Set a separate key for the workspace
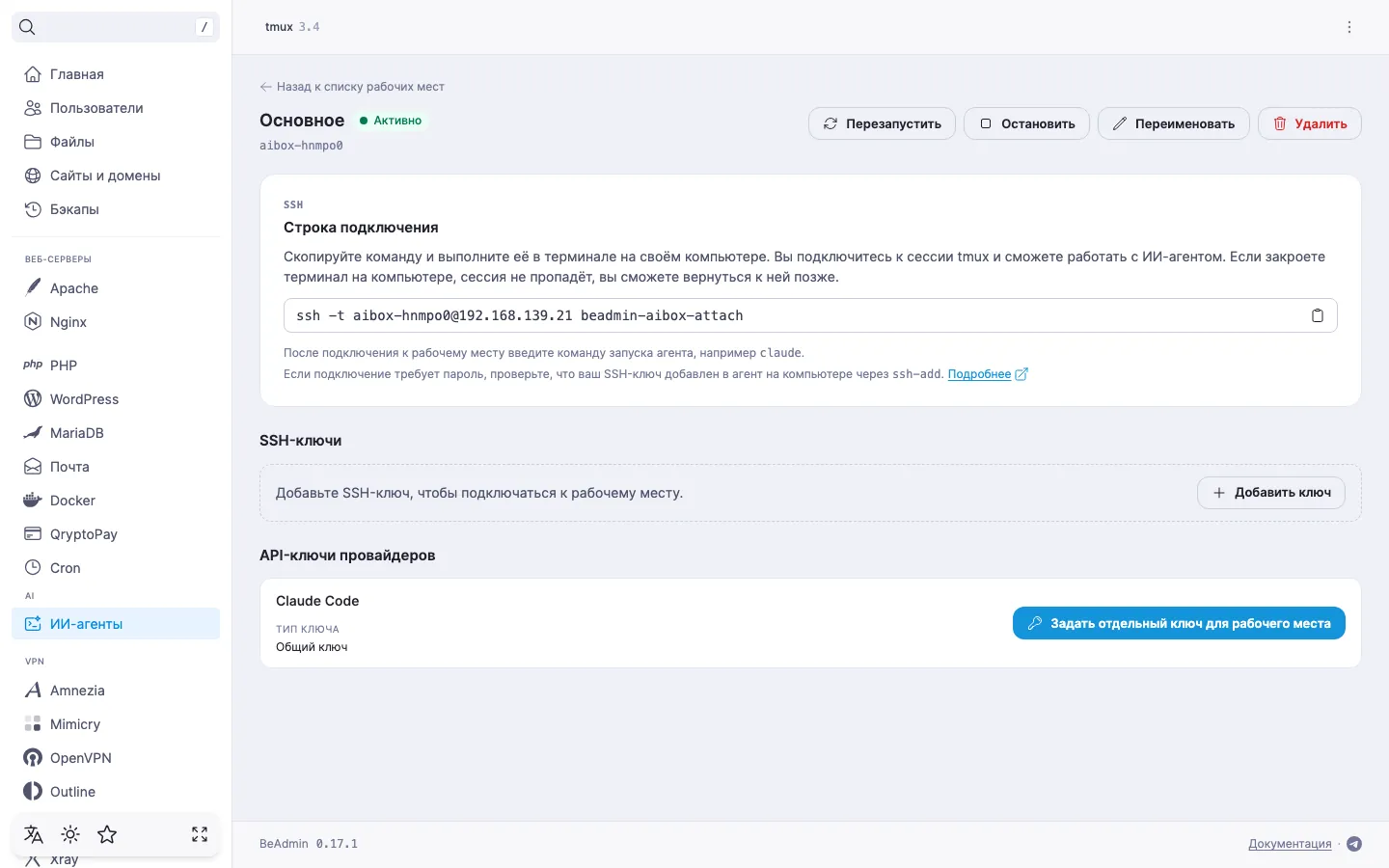 pyautogui.click(x=1179, y=623)
